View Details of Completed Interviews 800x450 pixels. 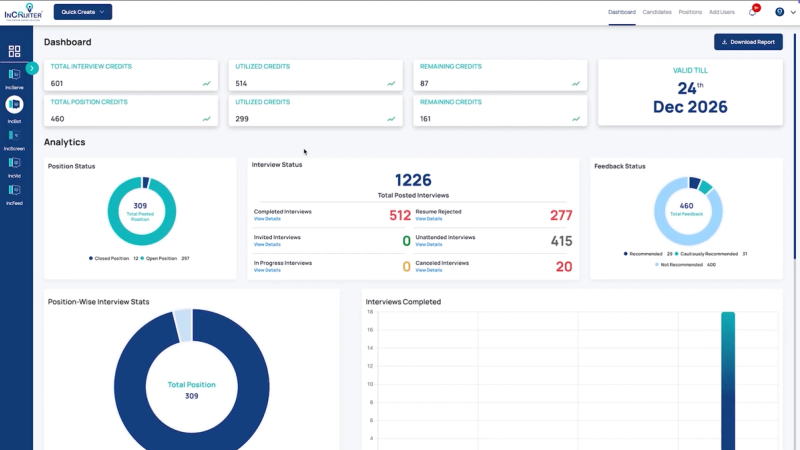(267, 219)
